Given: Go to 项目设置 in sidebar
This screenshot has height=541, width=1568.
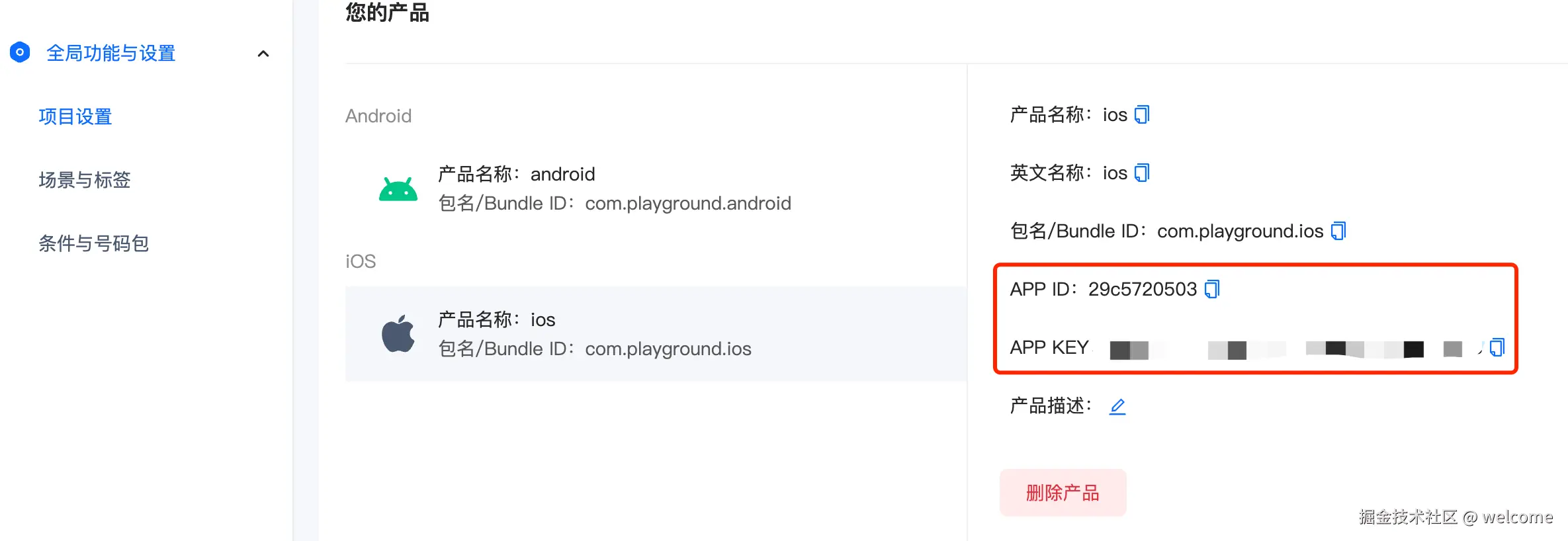Looking at the screenshot, I should [75, 117].
